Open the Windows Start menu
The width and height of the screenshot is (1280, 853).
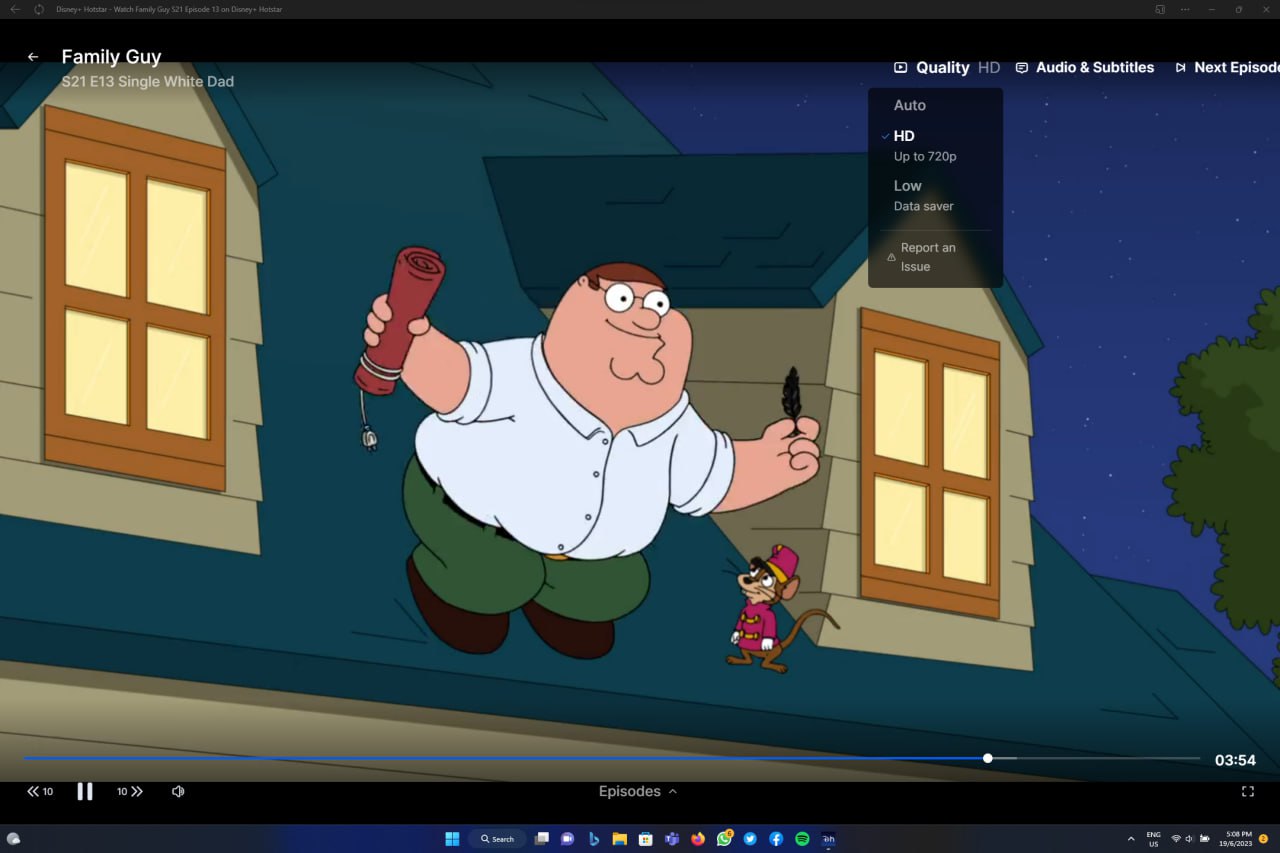pos(452,839)
